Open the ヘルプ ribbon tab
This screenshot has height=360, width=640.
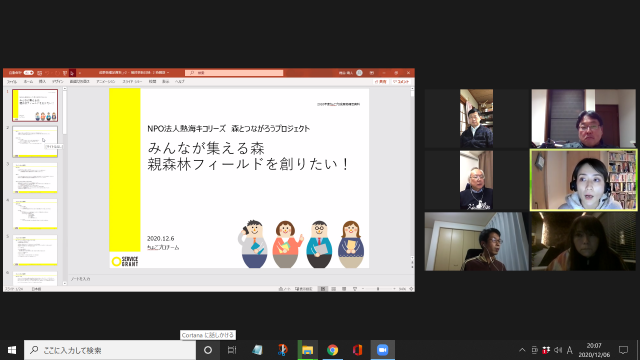180,82
